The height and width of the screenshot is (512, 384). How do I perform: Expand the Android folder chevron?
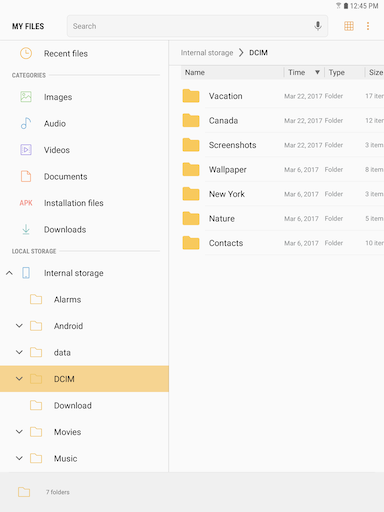[x=19, y=326]
